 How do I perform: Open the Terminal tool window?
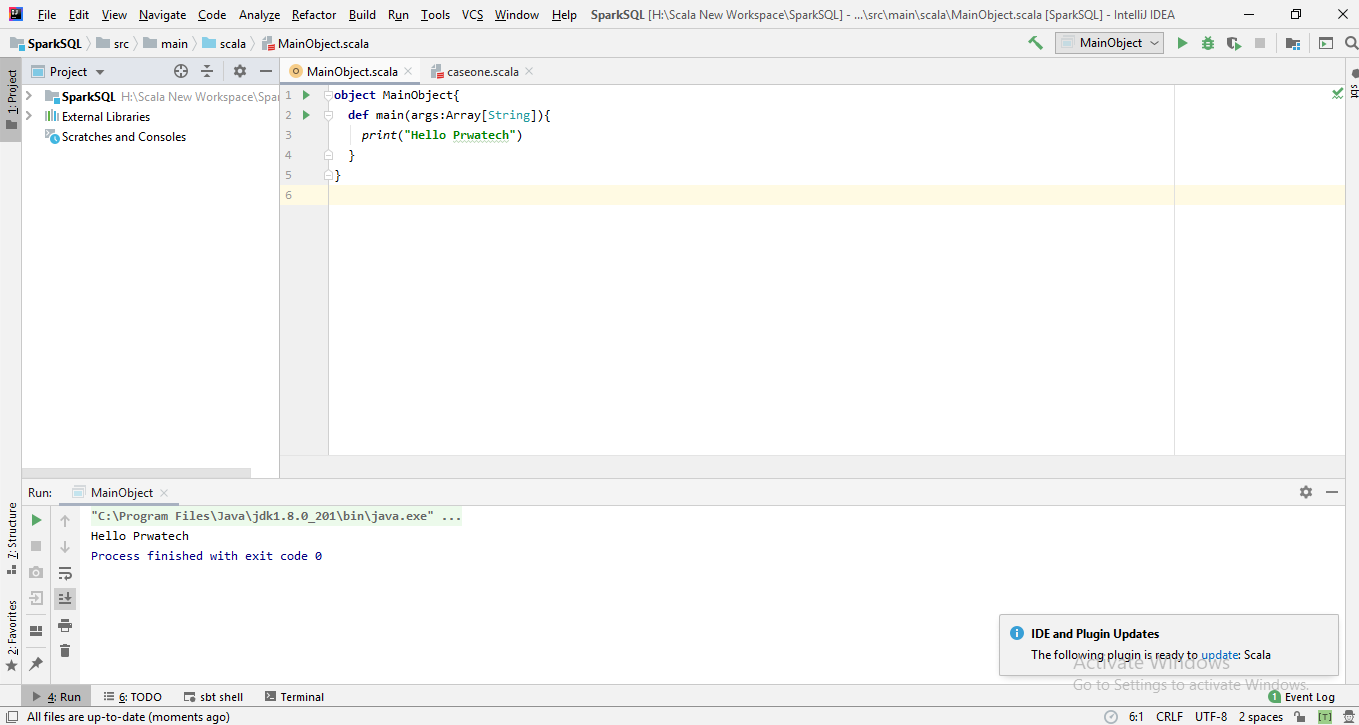294,697
